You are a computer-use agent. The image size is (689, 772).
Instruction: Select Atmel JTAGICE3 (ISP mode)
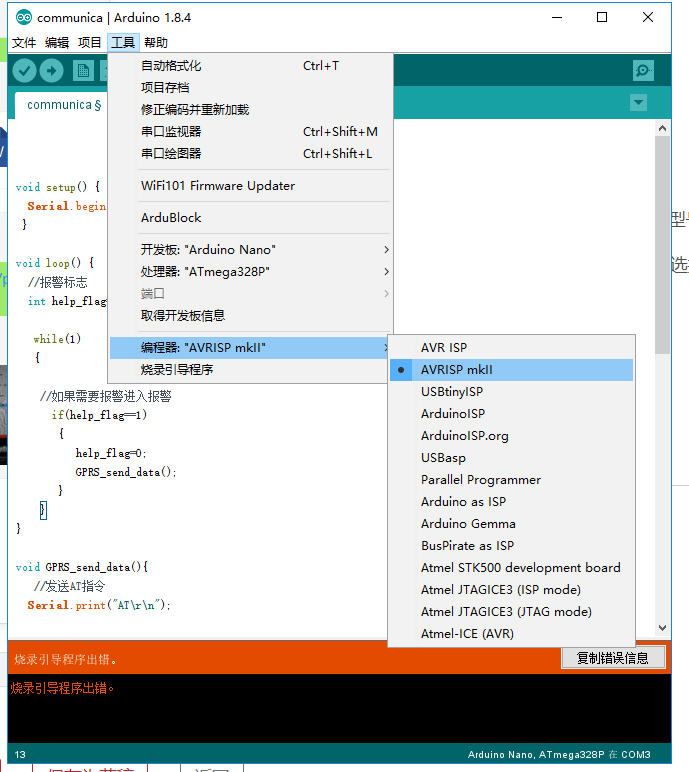click(511, 590)
